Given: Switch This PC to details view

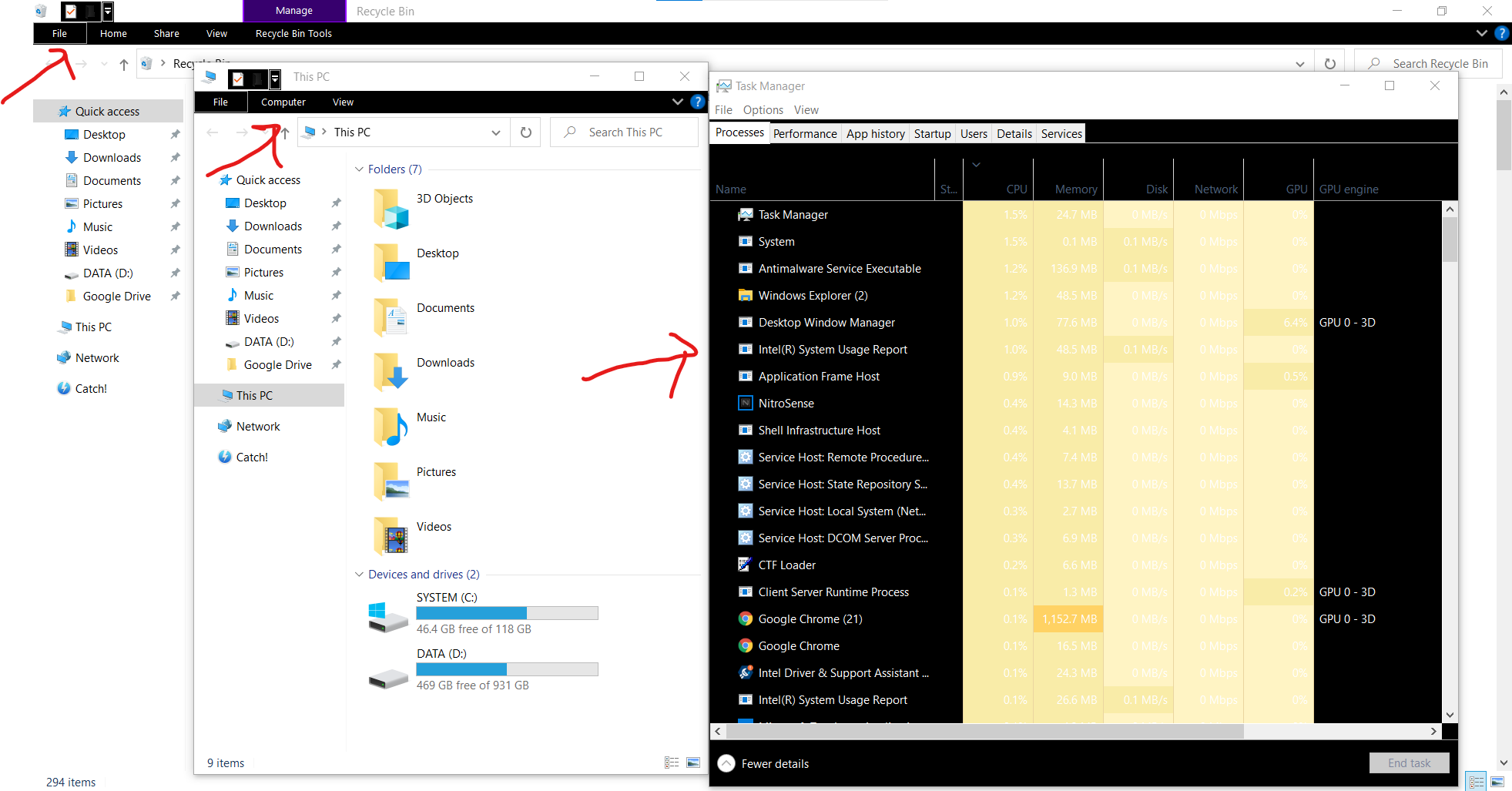Looking at the screenshot, I should (x=672, y=763).
